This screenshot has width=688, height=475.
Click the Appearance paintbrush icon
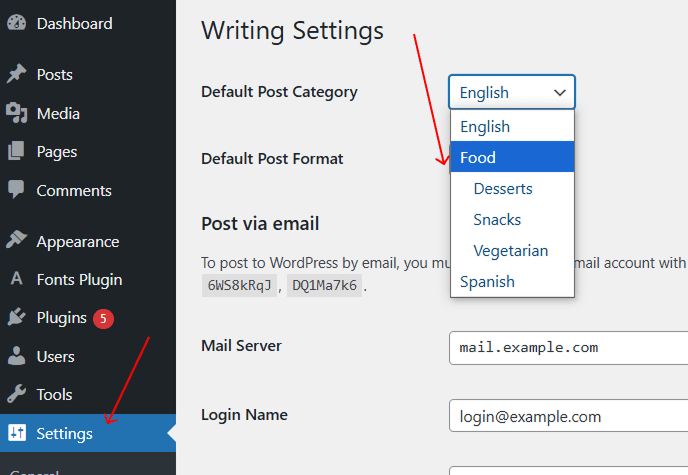[x=16, y=240]
